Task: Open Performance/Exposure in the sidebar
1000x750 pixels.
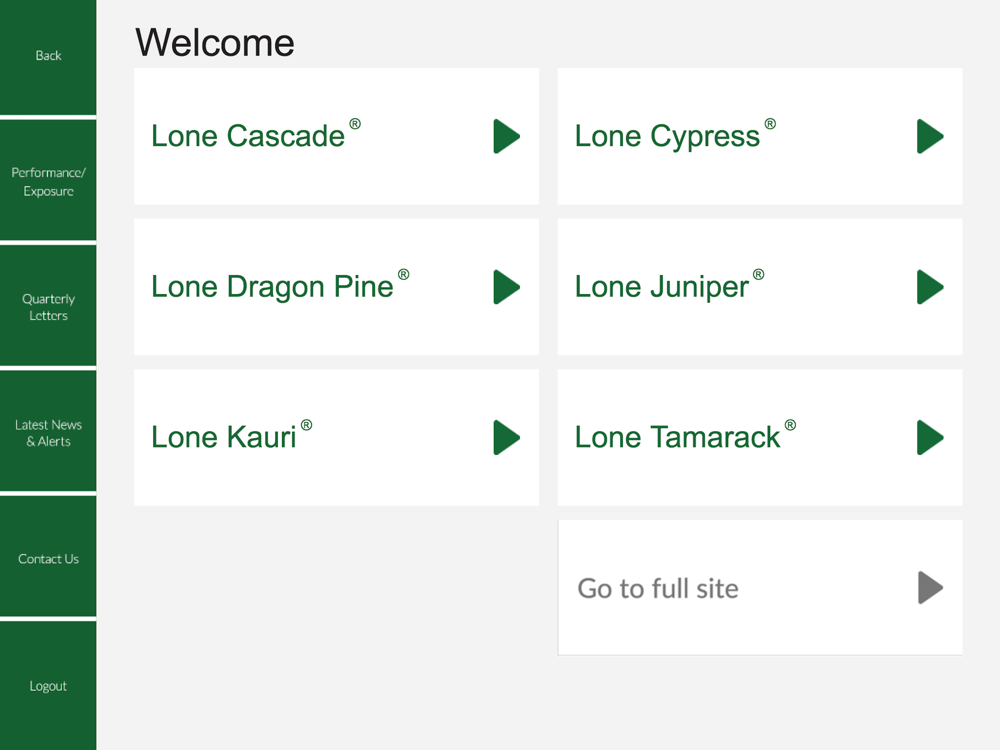Action: (48, 180)
